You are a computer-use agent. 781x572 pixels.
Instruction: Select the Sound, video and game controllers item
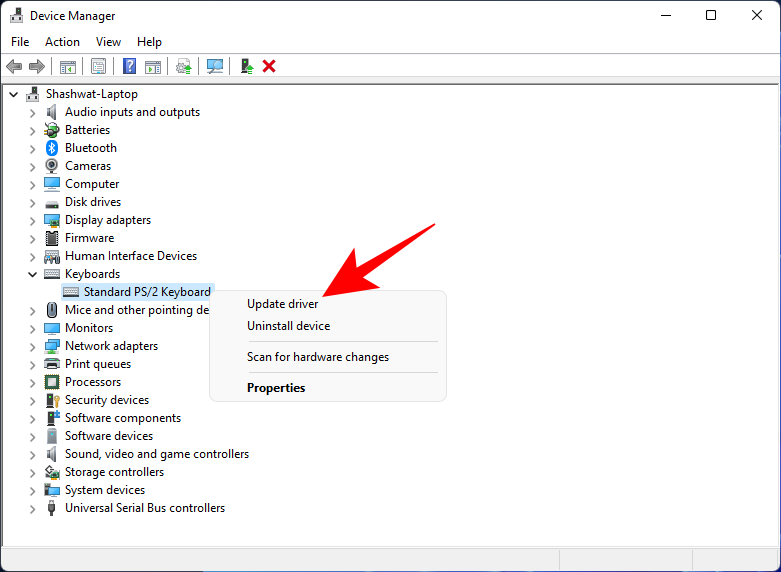(x=156, y=454)
